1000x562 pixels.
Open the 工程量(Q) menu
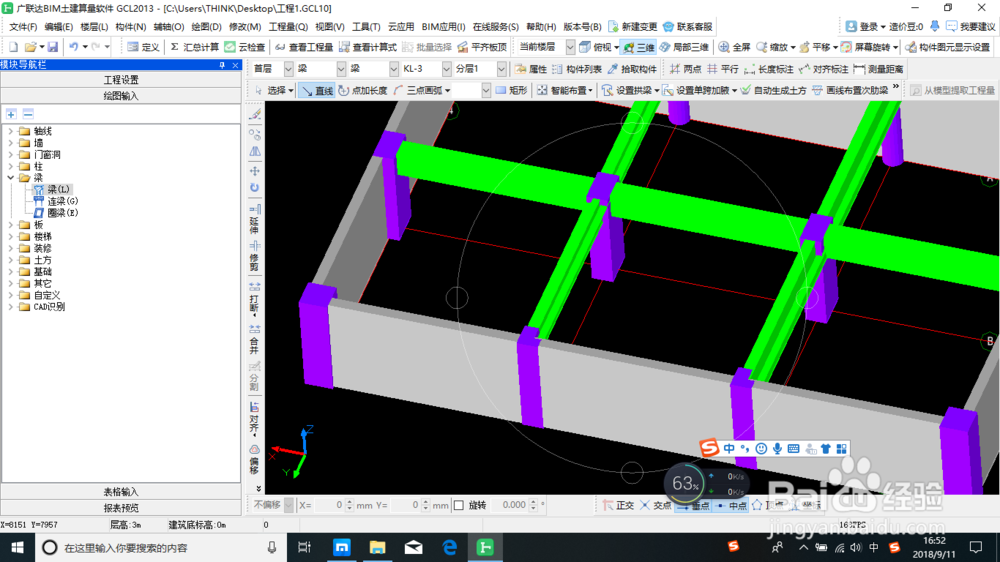click(288, 27)
